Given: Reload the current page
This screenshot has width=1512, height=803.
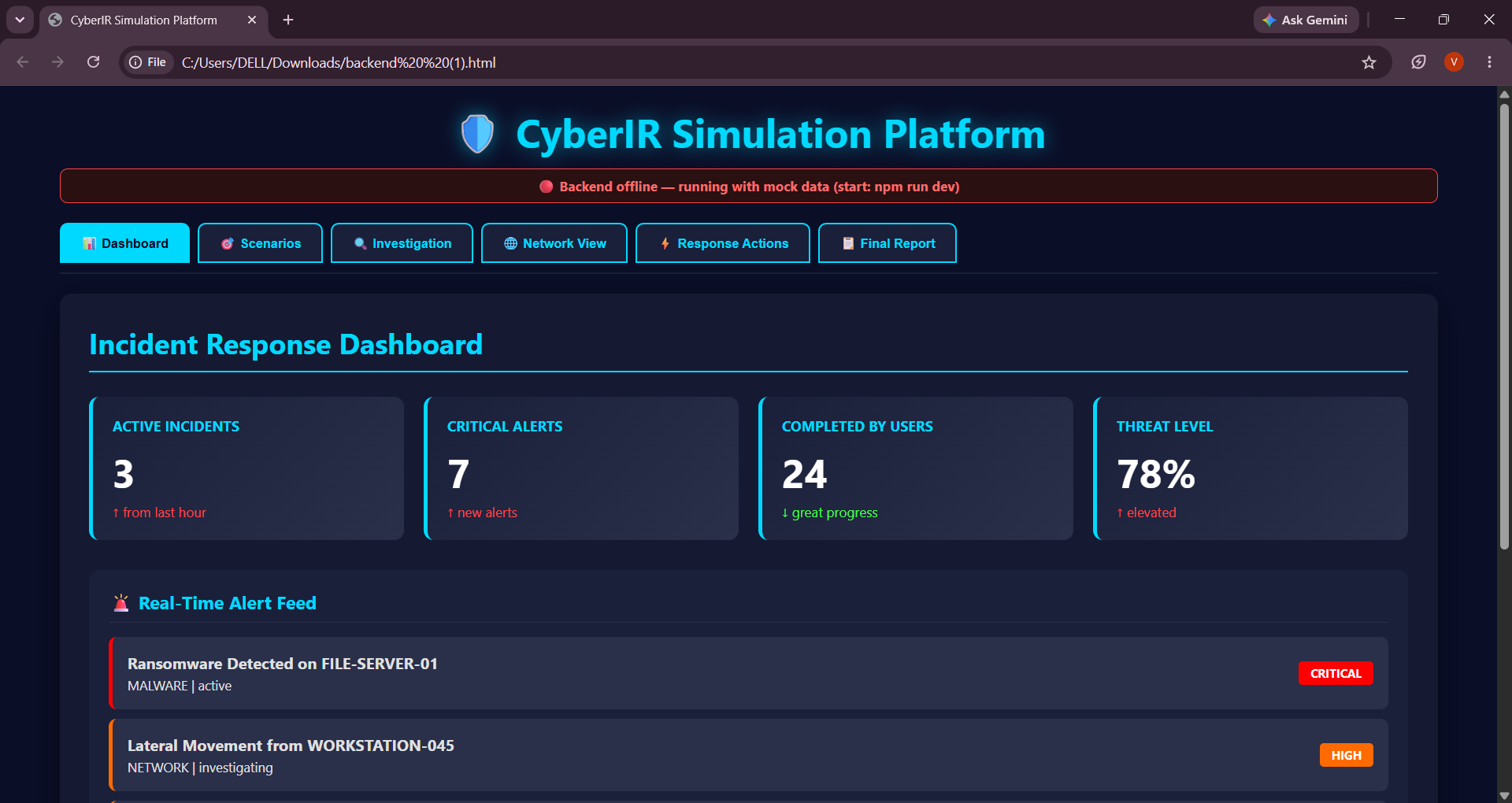Looking at the screenshot, I should [x=93, y=62].
